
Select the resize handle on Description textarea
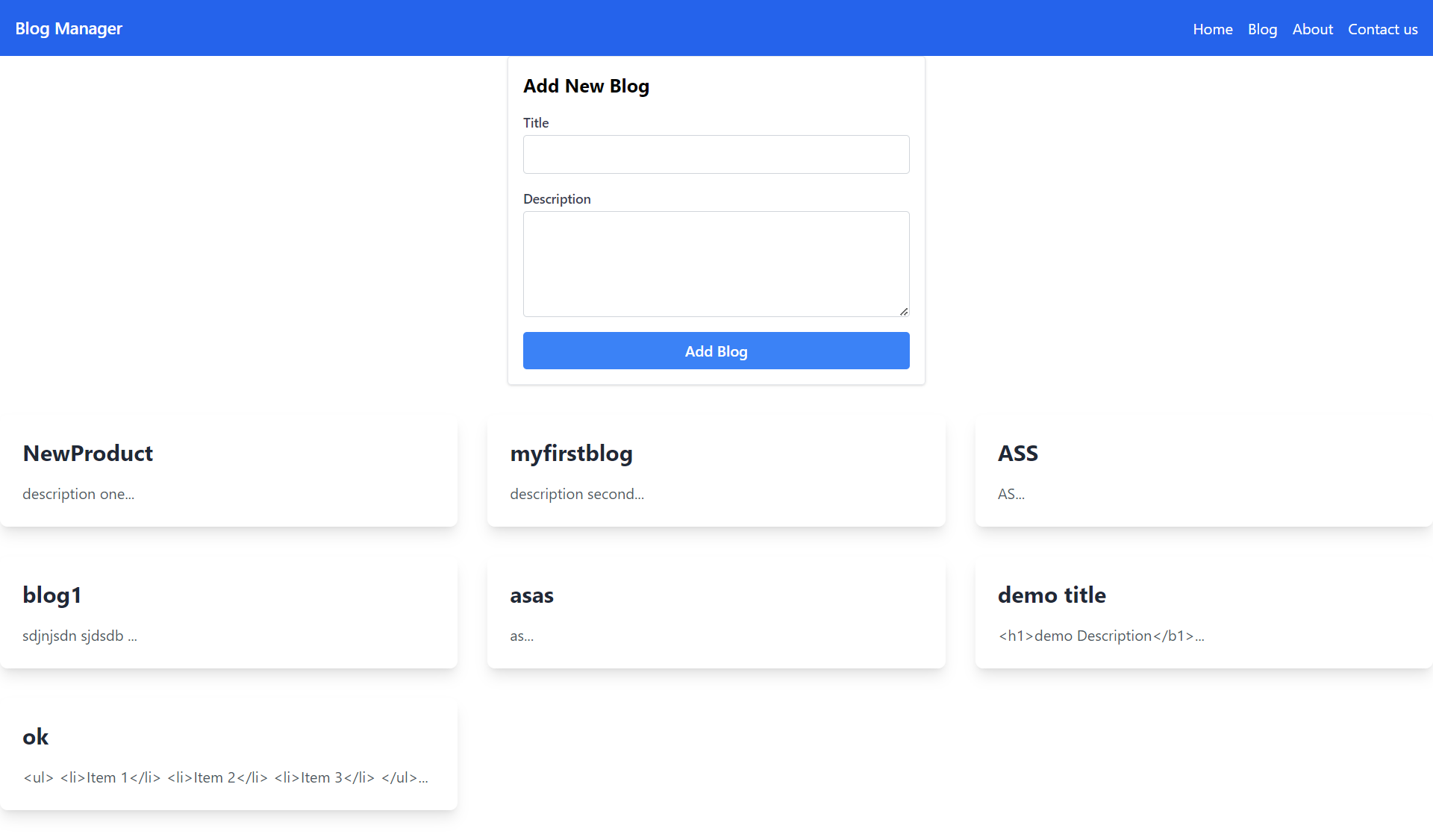coord(904,312)
